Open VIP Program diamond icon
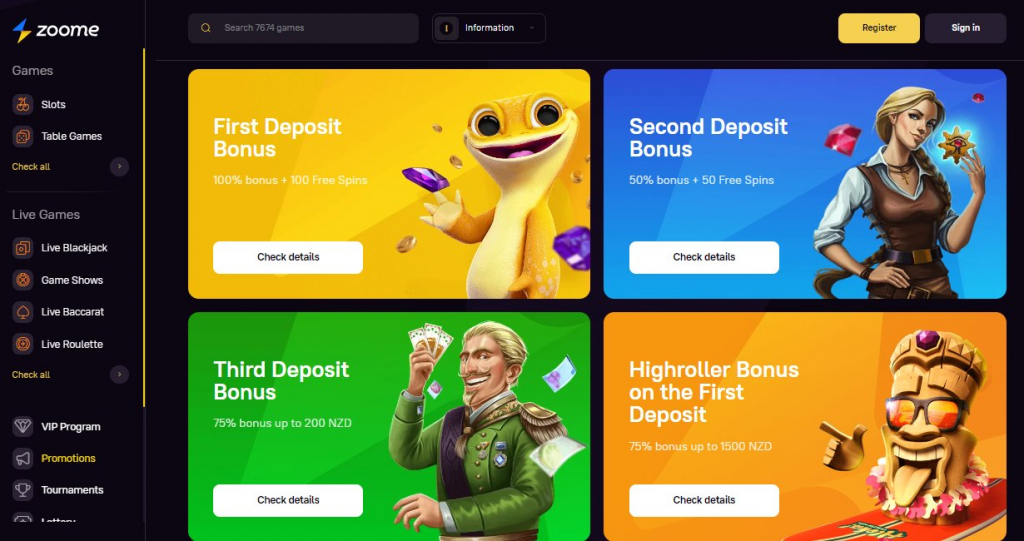Viewport: 1024px width, 541px height. [x=23, y=427]
